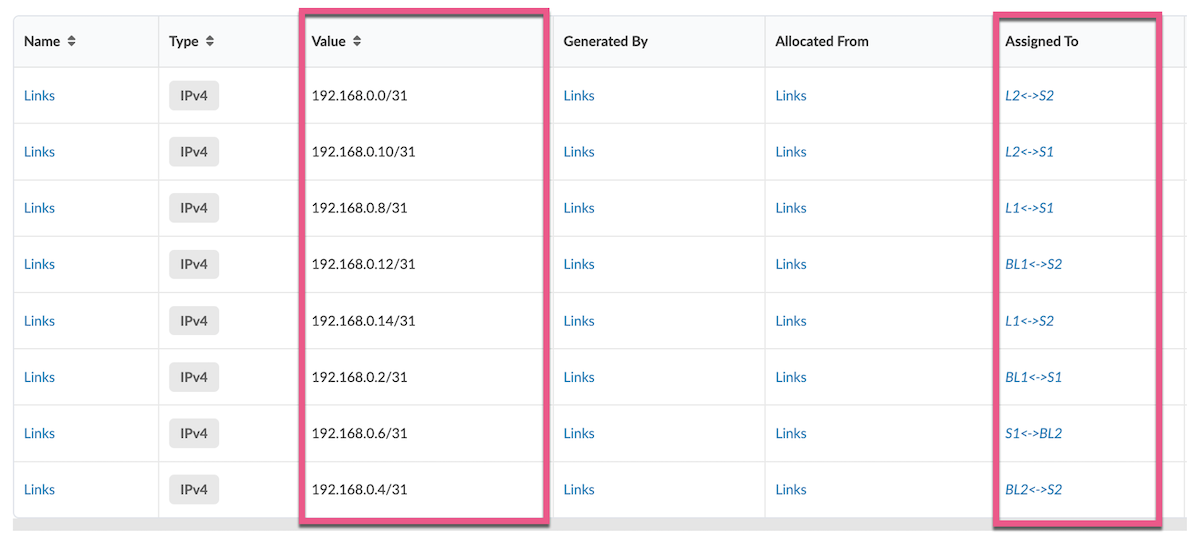Sort table by the Name column arrows
The image size is (1200, 547).
point(71,42)
